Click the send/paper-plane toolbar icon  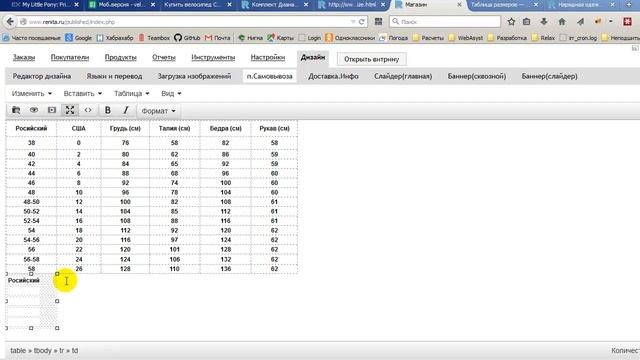pyautogui.click(x=580, y=22)
